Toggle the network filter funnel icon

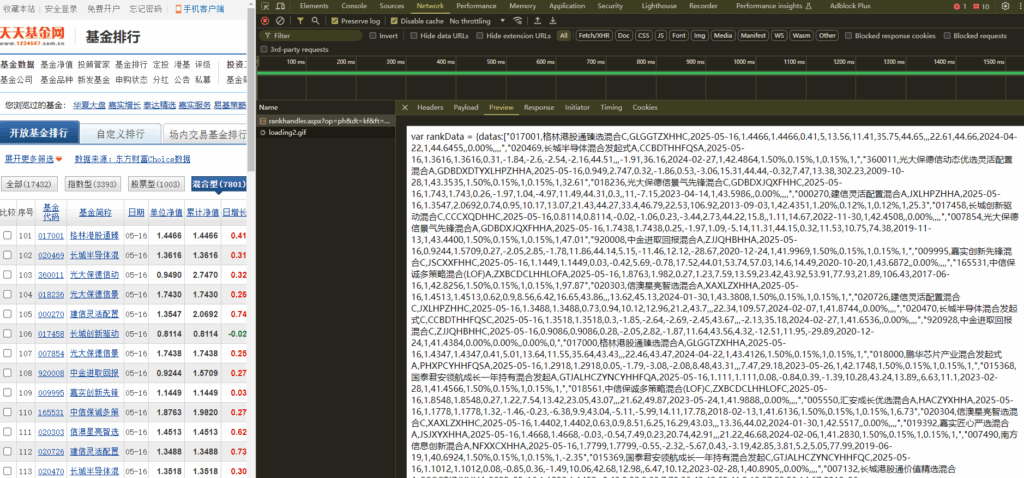click(x=300, y=21)
